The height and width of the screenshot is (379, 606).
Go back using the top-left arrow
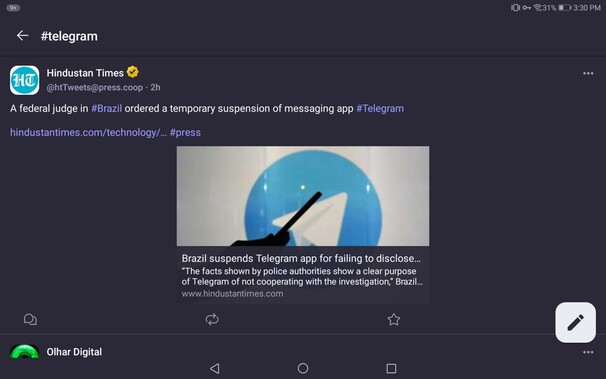22,36
